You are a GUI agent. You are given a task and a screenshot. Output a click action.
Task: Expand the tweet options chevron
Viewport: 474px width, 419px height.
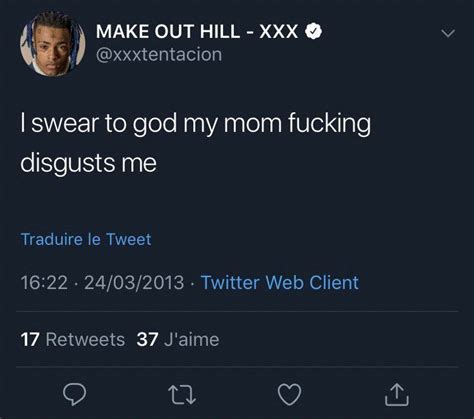click(448, 33)
